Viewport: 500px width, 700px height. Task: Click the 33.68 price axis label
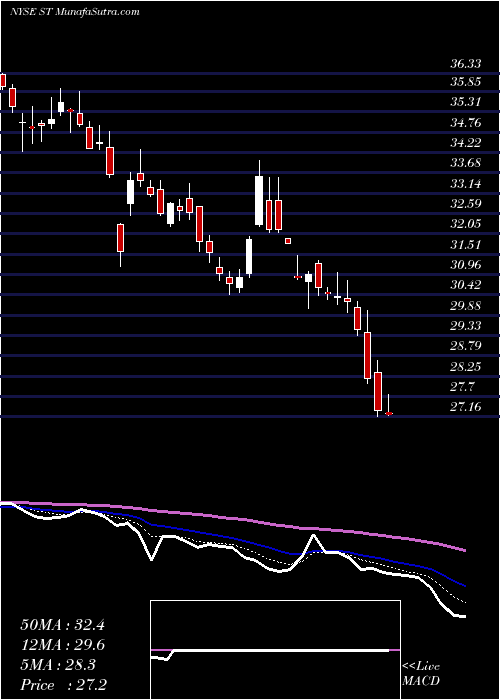(466, 163)
